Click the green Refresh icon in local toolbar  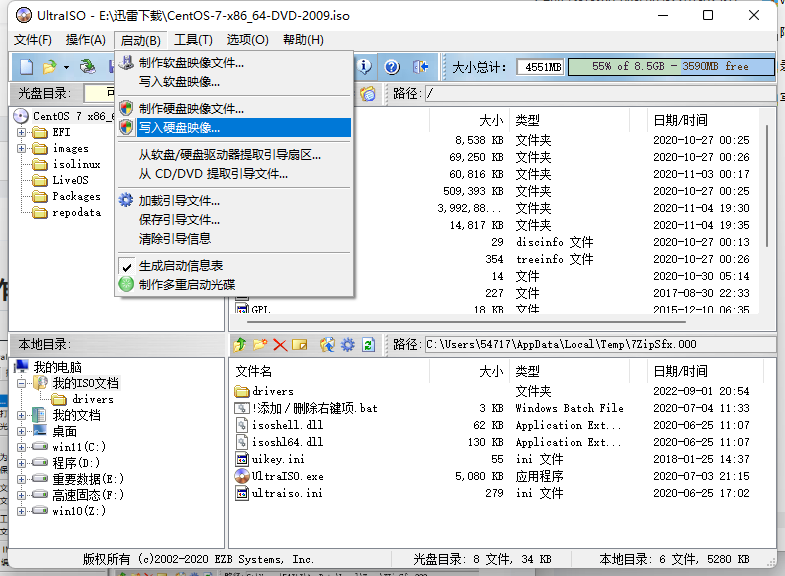368,344
